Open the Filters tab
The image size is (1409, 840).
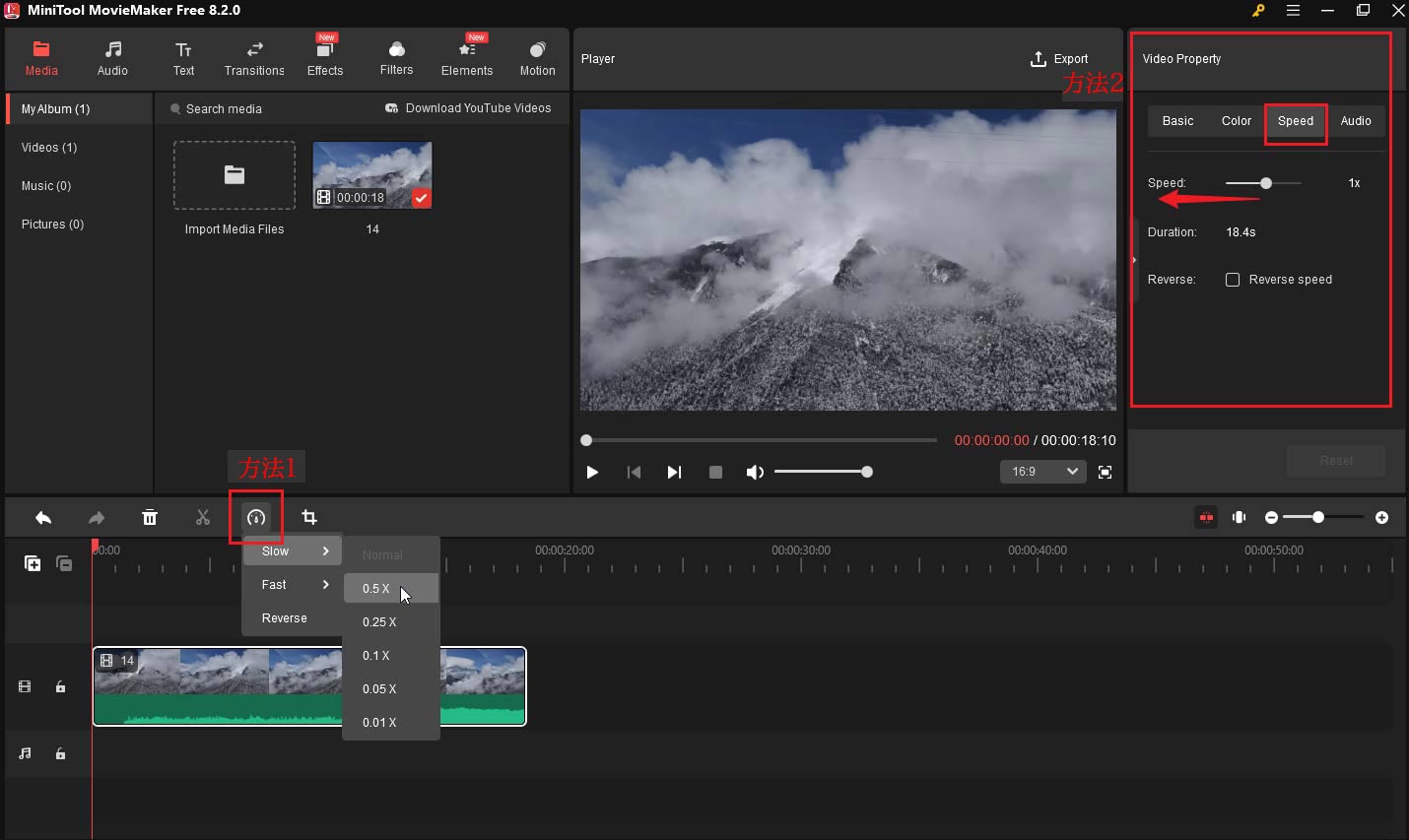point(396,59)
